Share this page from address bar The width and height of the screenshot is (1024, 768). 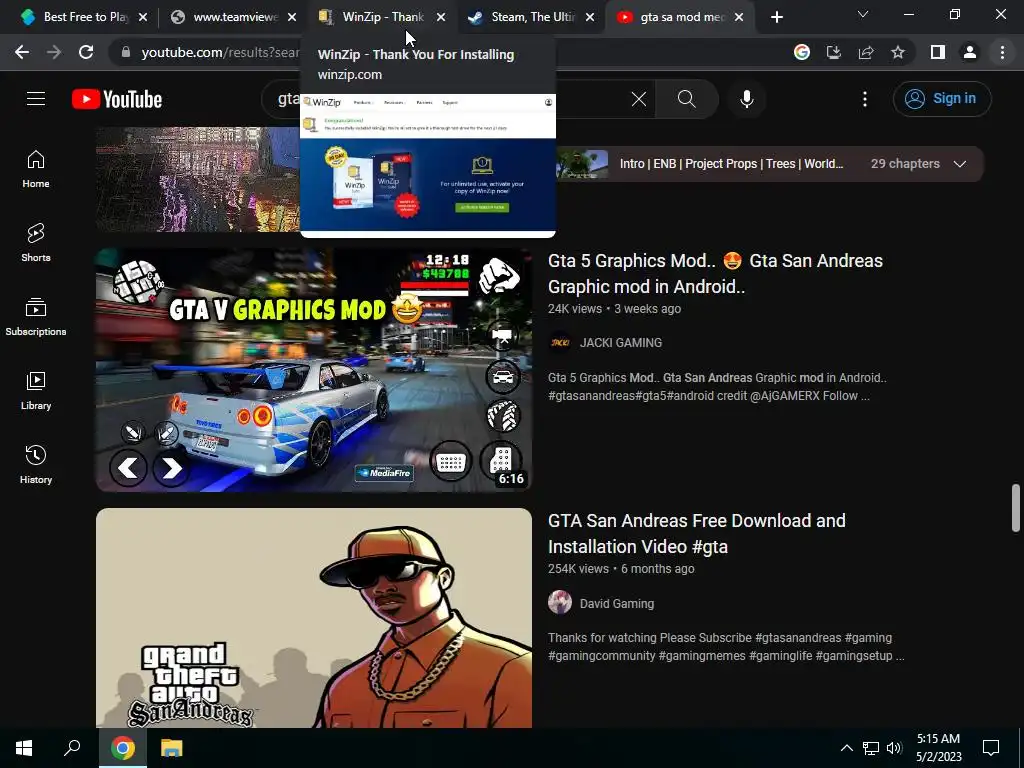[x=866, y=52]
